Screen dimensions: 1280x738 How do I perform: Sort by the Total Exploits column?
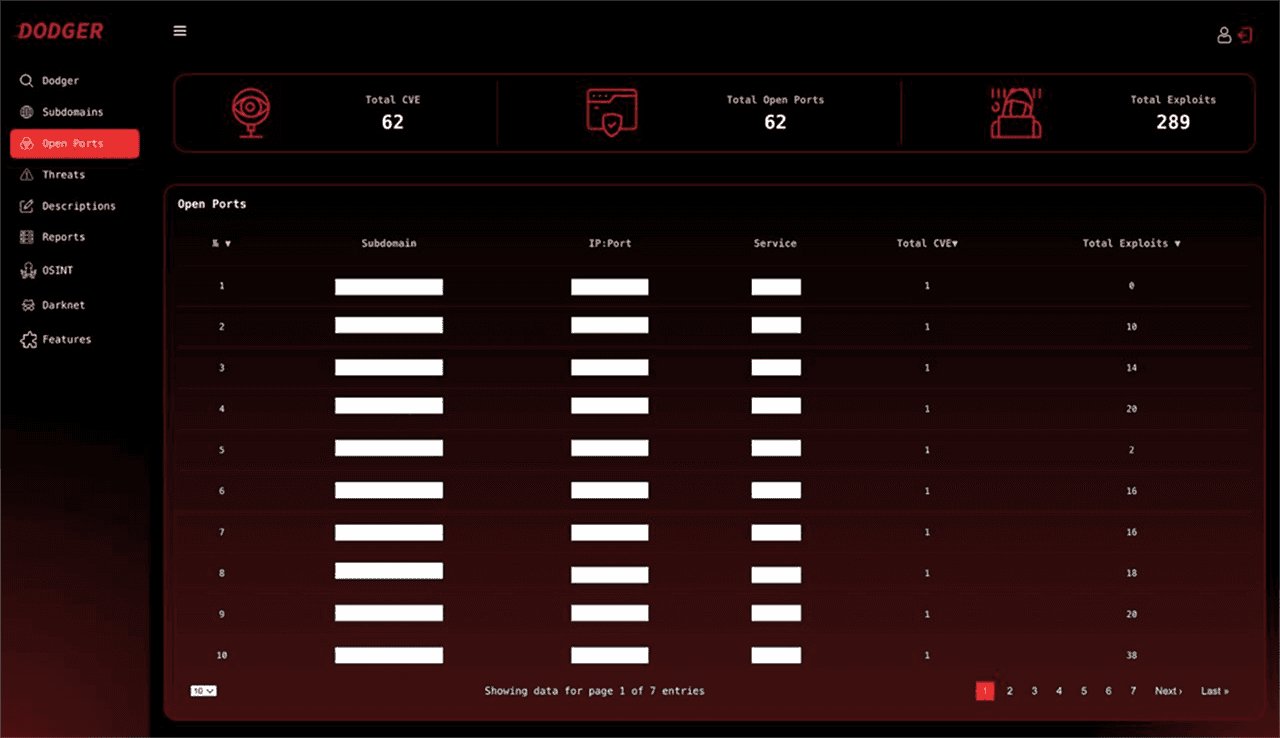[x=1131, y=243]
